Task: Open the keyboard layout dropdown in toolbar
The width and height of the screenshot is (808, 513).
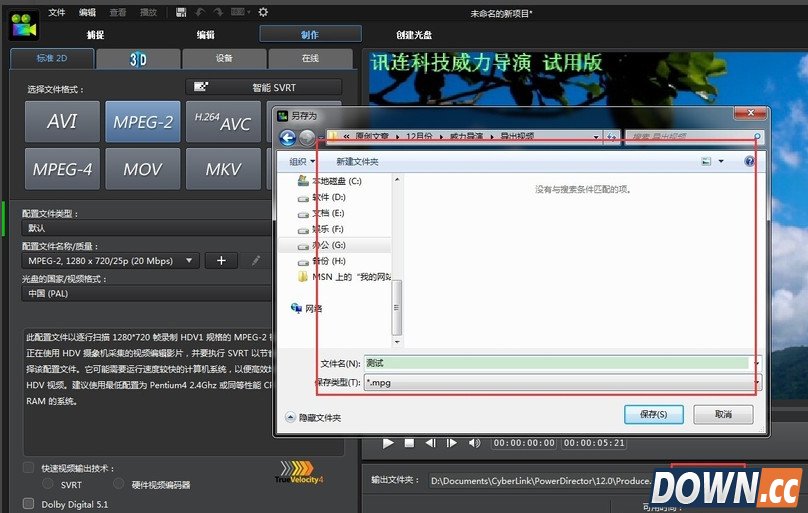Action: pos(241,12)
